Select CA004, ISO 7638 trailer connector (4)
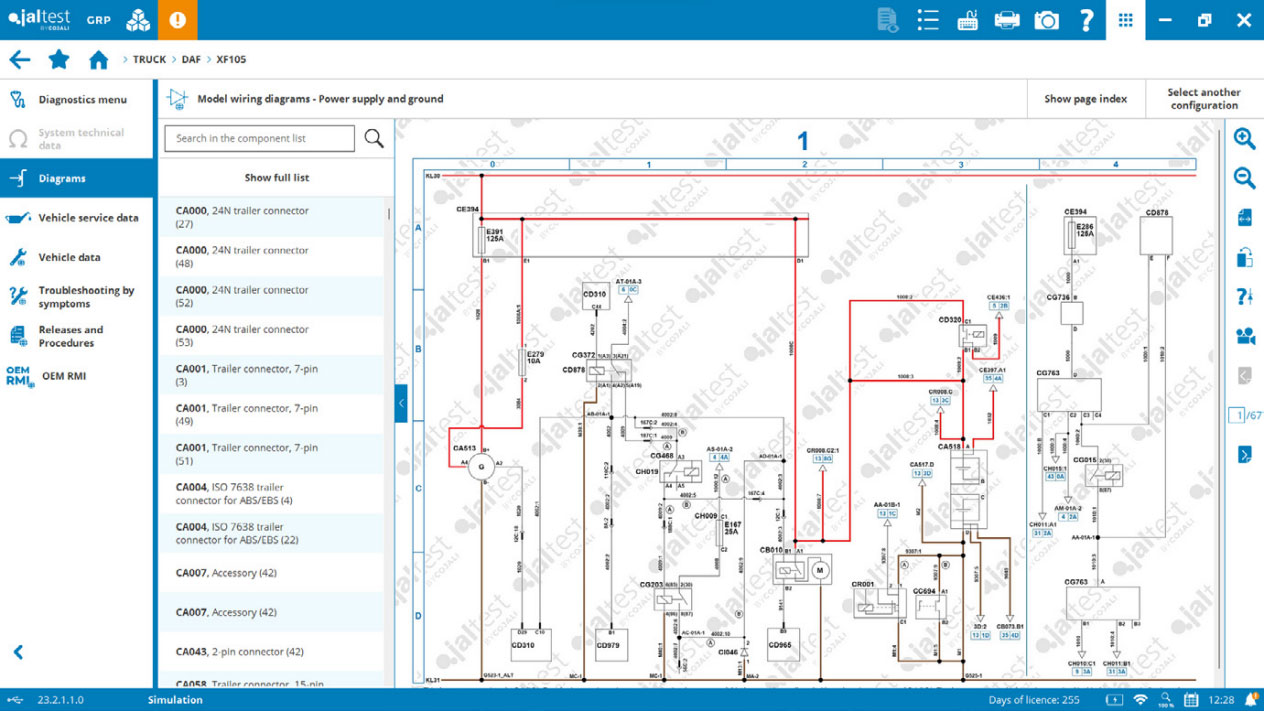This screenshot has width=1265, height=712. coord(271,494)
